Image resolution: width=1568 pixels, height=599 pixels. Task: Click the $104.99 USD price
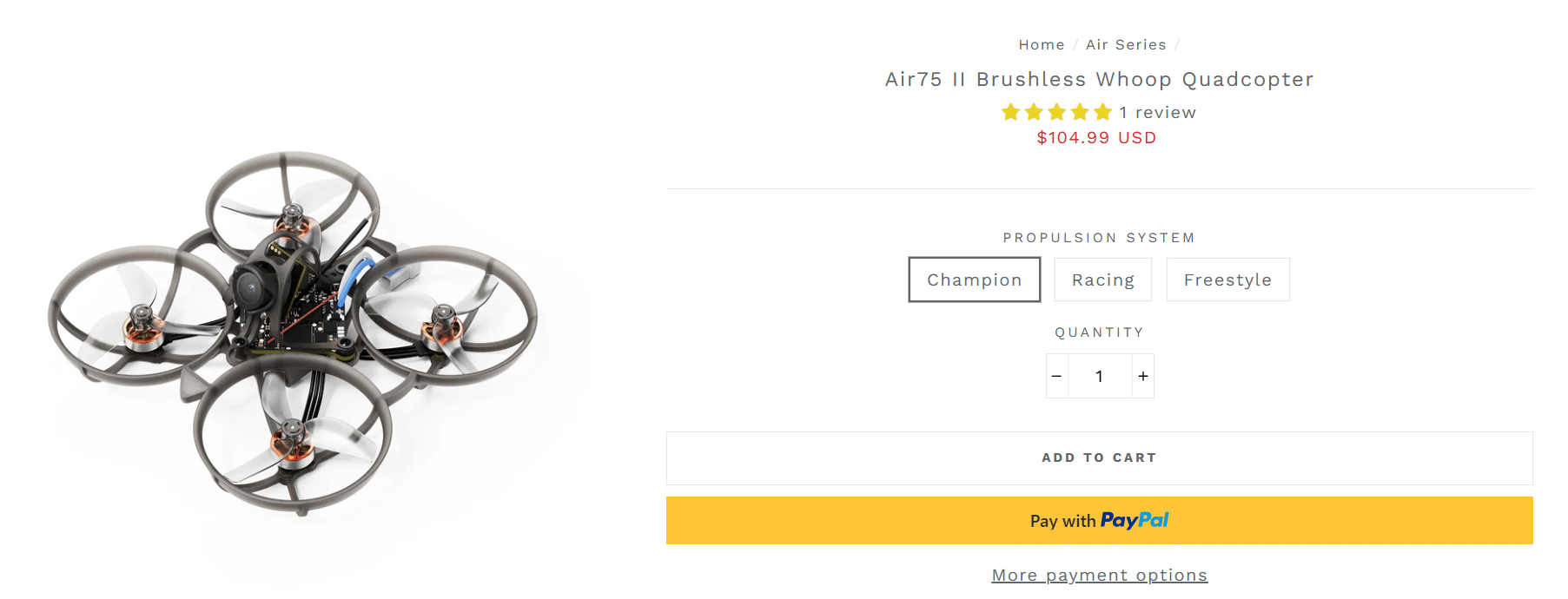pos(1096,137)
